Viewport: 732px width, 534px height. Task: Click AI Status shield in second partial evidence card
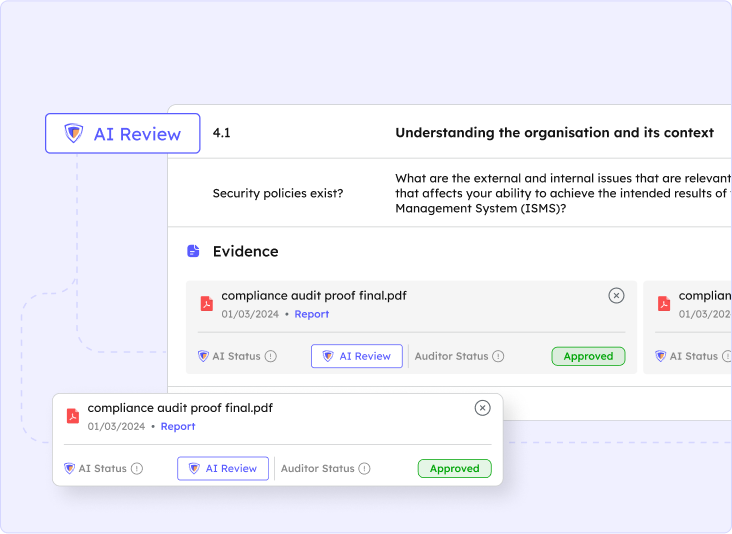click(660, 356)
